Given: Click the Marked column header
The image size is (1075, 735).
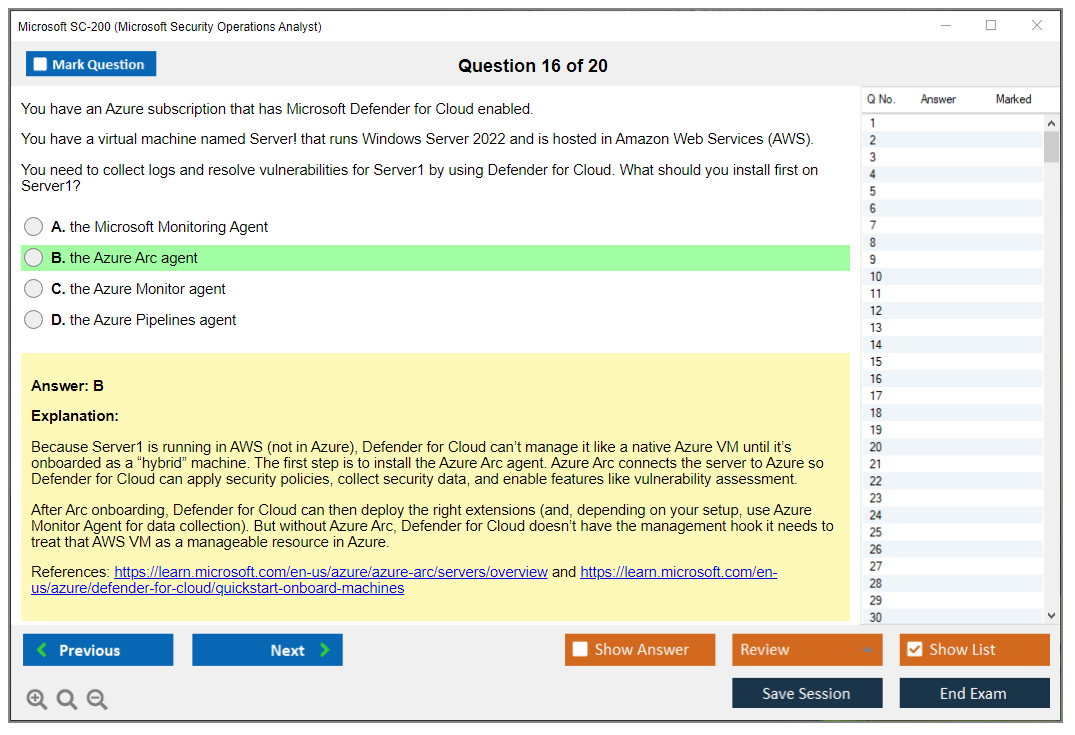Looking at the screenshot, I should (x=1013, y=99).
